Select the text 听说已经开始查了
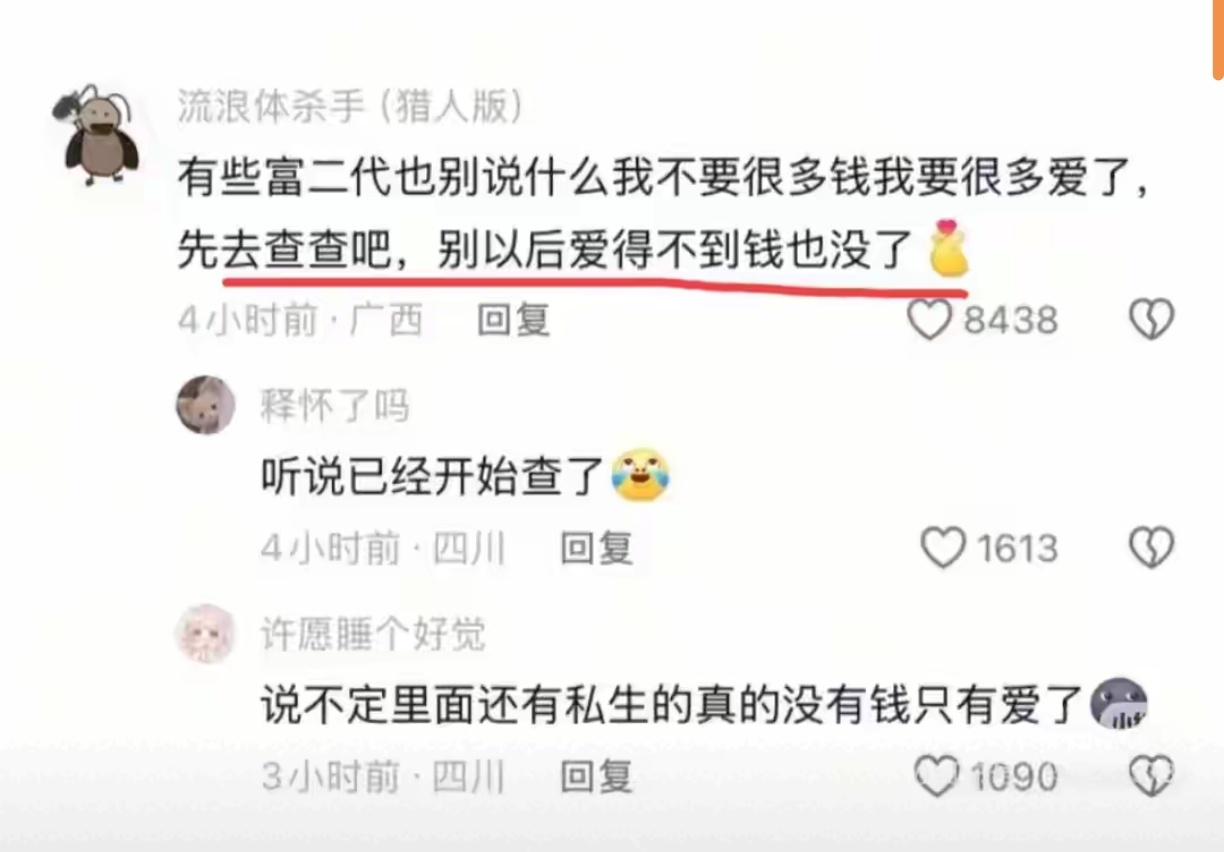This screenshot has height=852, width=1224. pos(431,478)
